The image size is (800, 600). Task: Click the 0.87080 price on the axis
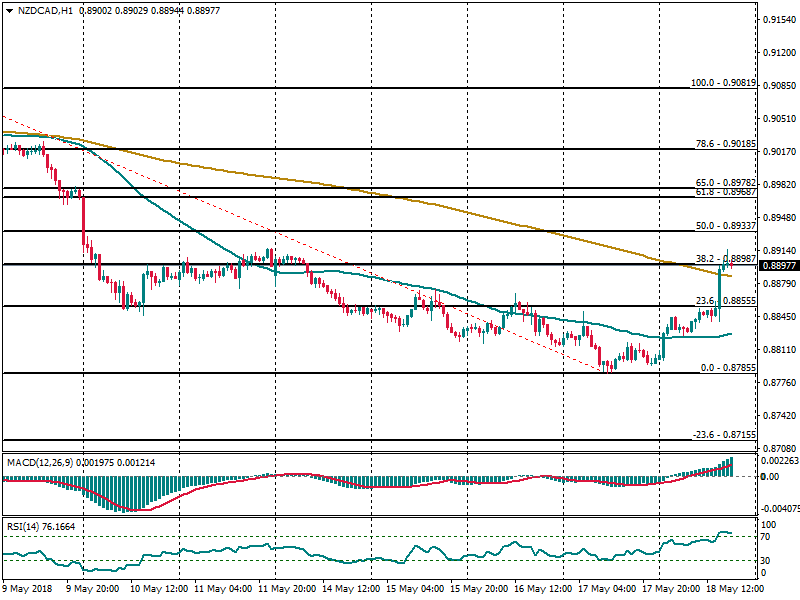pos(778,448)
